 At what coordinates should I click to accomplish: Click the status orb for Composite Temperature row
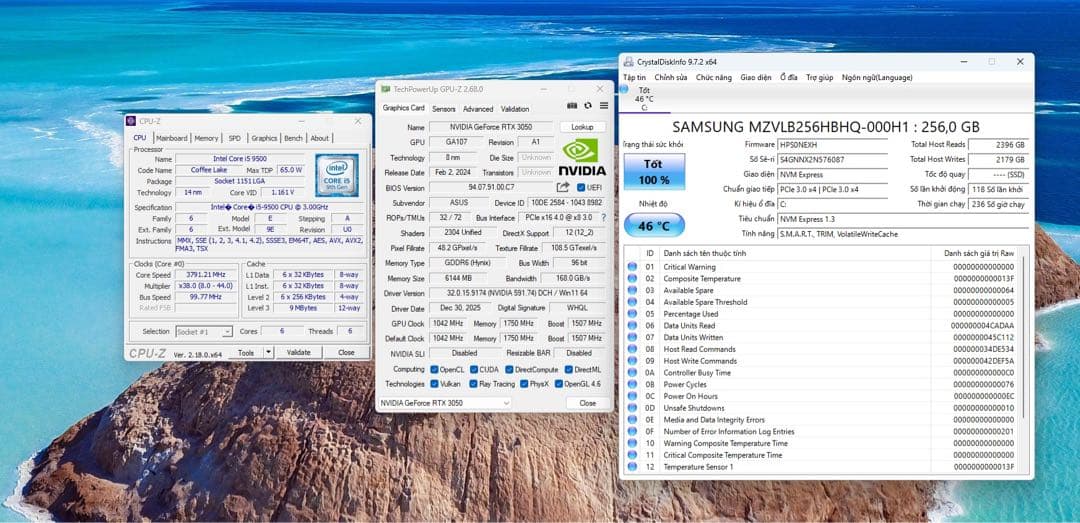[x=632, y=278]
